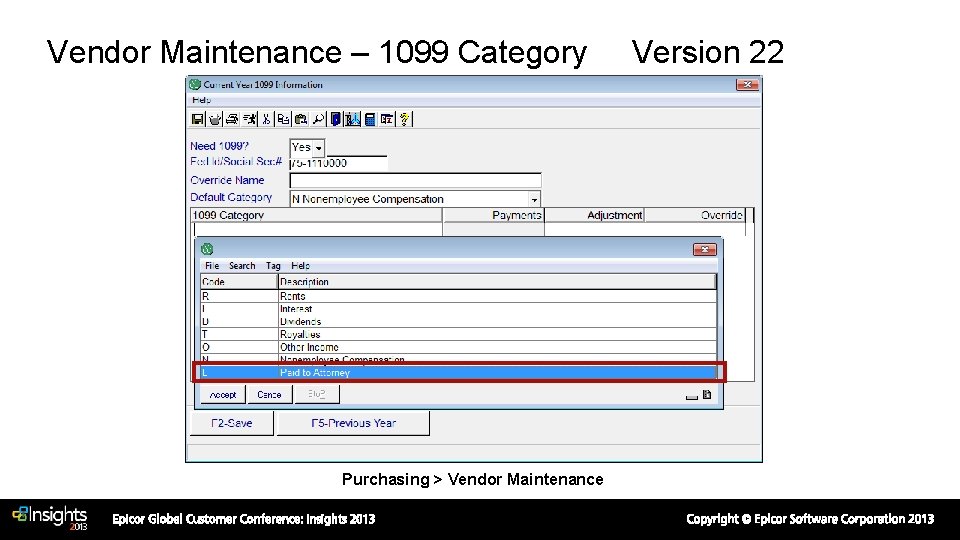Click the Cancel button in the popup

coord(269,395)
